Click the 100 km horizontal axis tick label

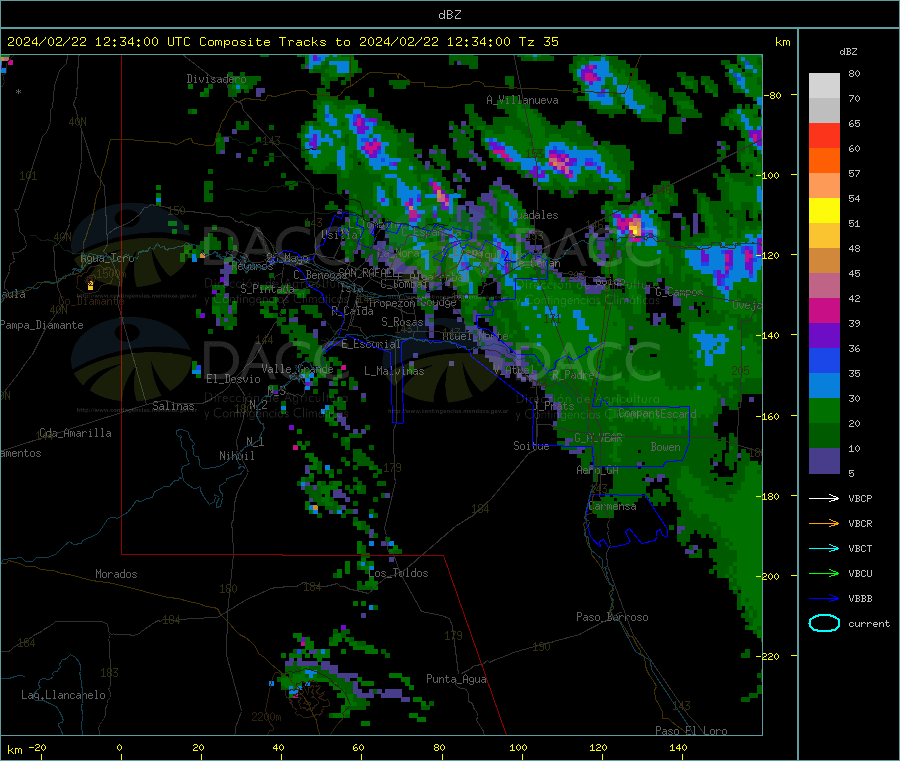point(518,747)
